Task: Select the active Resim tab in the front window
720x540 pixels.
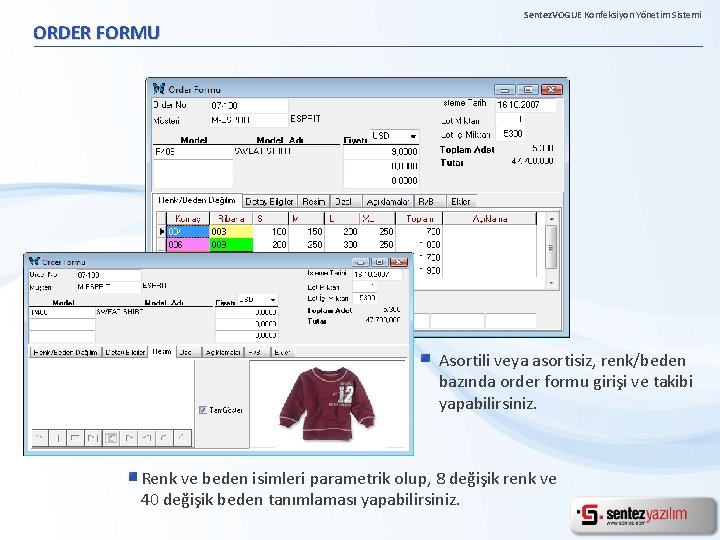Action: [x=162, y=352]
